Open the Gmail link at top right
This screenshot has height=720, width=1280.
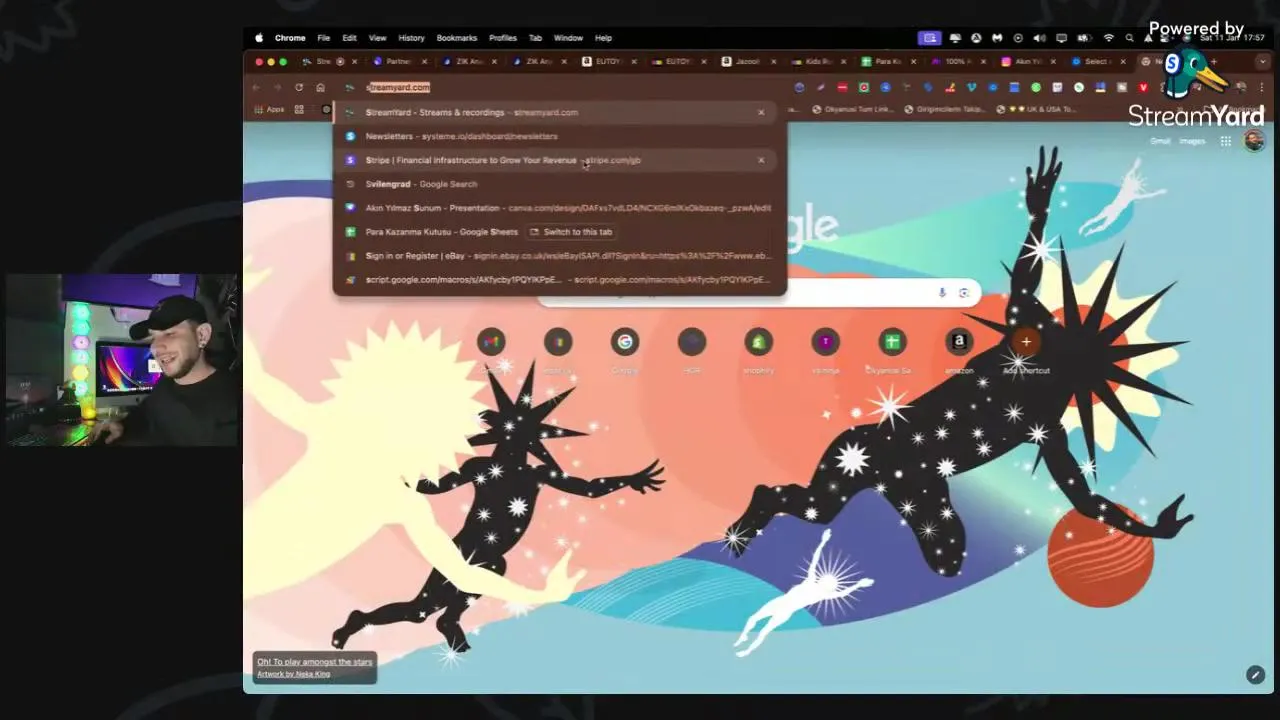point(1160,141)
